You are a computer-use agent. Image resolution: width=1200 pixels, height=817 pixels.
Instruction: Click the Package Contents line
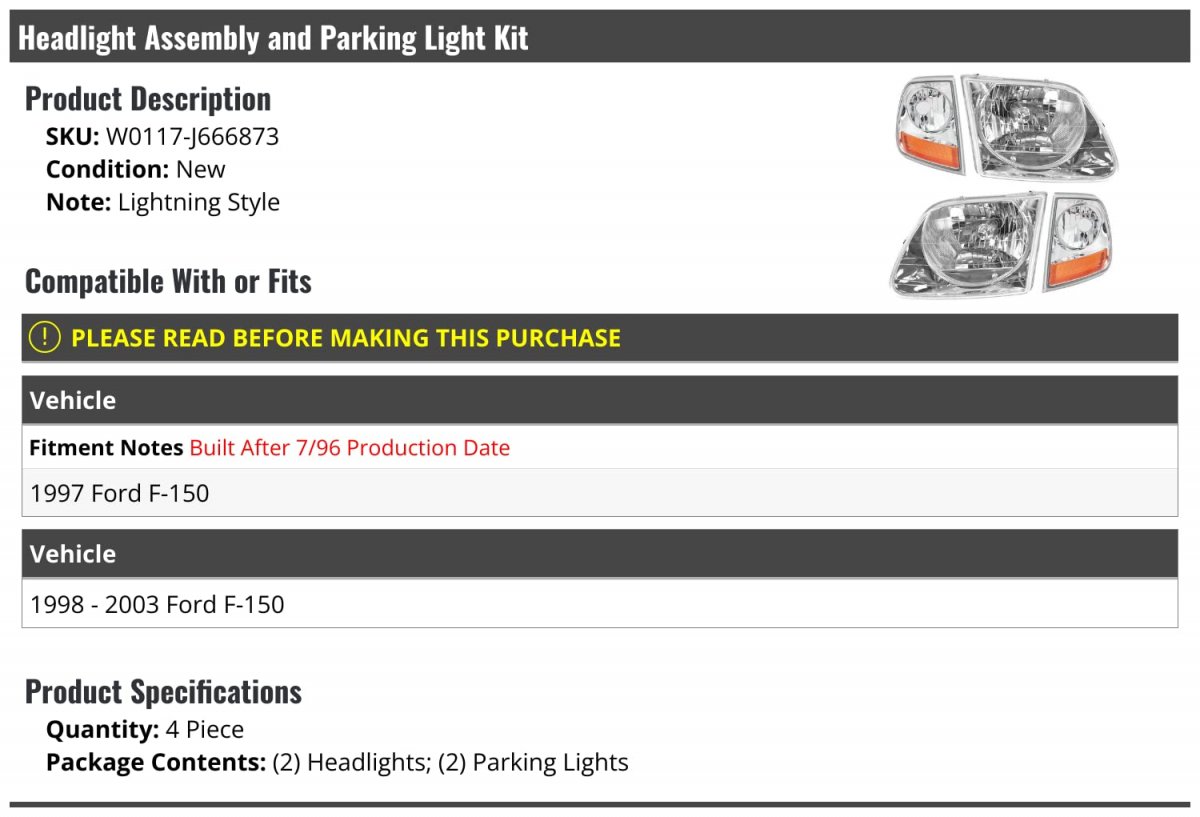pyautogui.click(x=337, y=763)
